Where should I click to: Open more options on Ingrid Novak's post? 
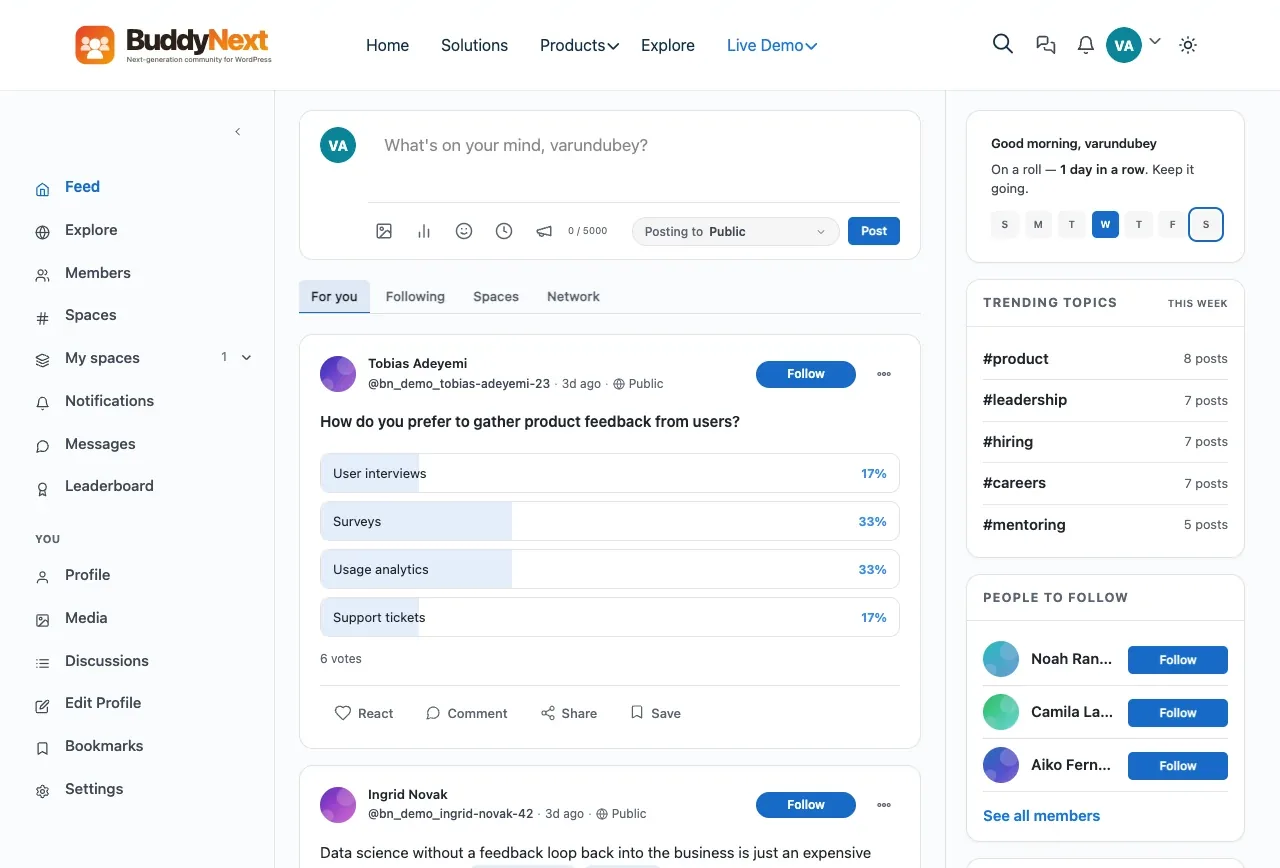pos(884,805)
